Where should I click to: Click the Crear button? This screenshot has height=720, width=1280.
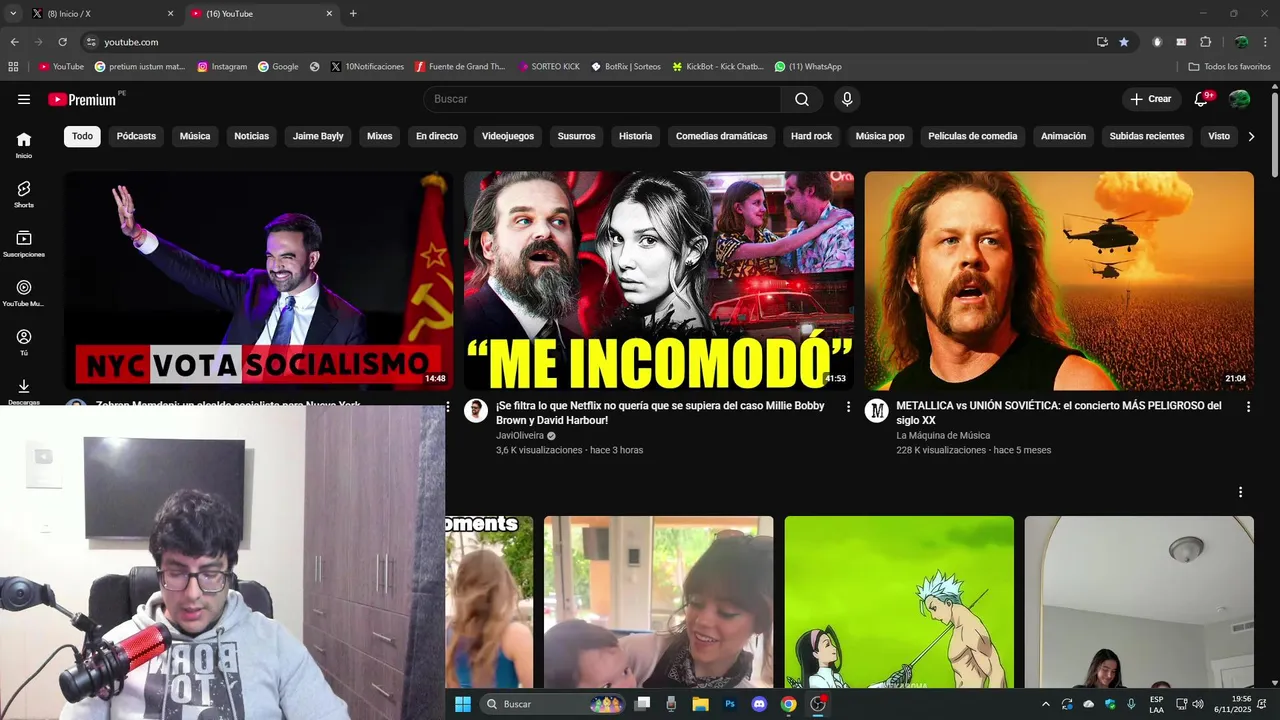(1151, 99)
